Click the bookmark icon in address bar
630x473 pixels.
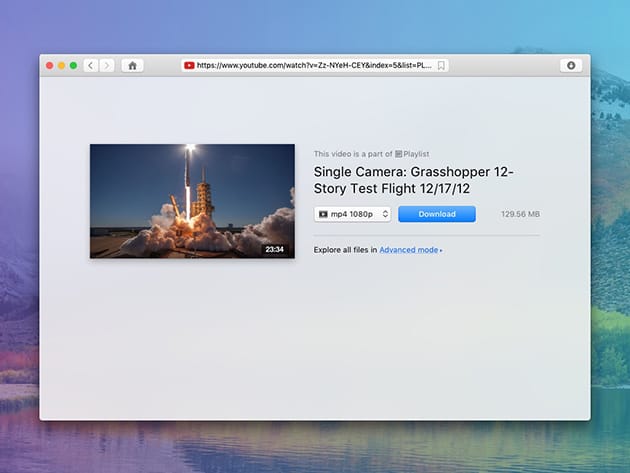(x=441, y=66)
